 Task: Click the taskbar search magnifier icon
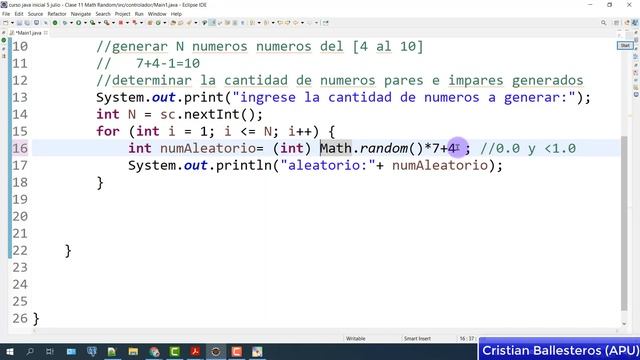pos(30,351)
